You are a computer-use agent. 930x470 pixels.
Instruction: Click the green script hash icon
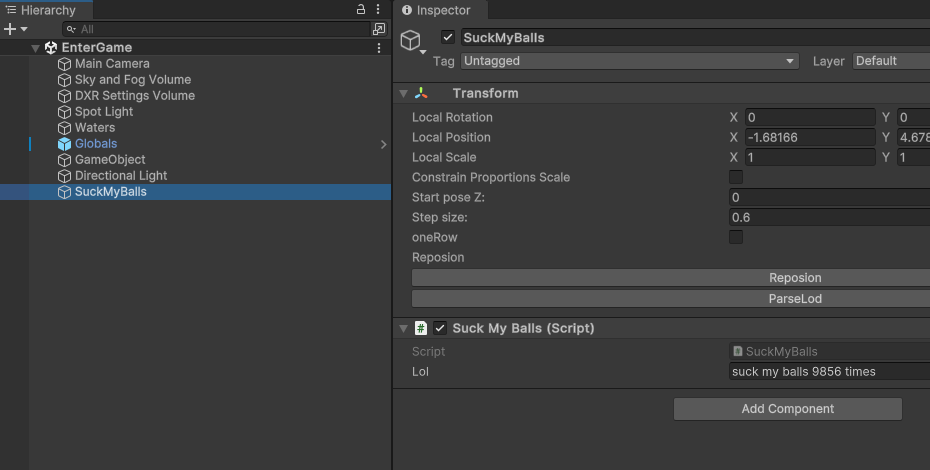click(x=421, y=328)
